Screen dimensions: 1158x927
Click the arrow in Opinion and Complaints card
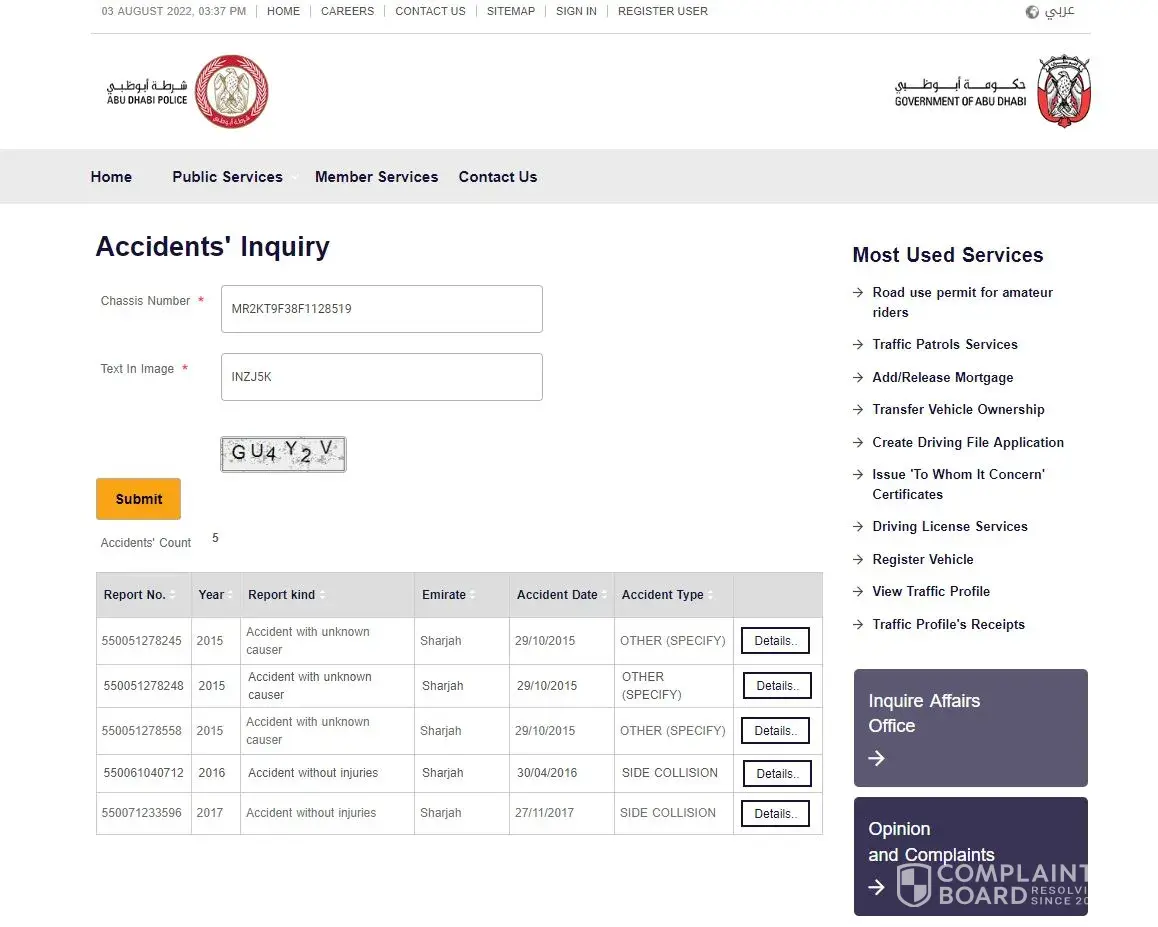click(877, 887)
